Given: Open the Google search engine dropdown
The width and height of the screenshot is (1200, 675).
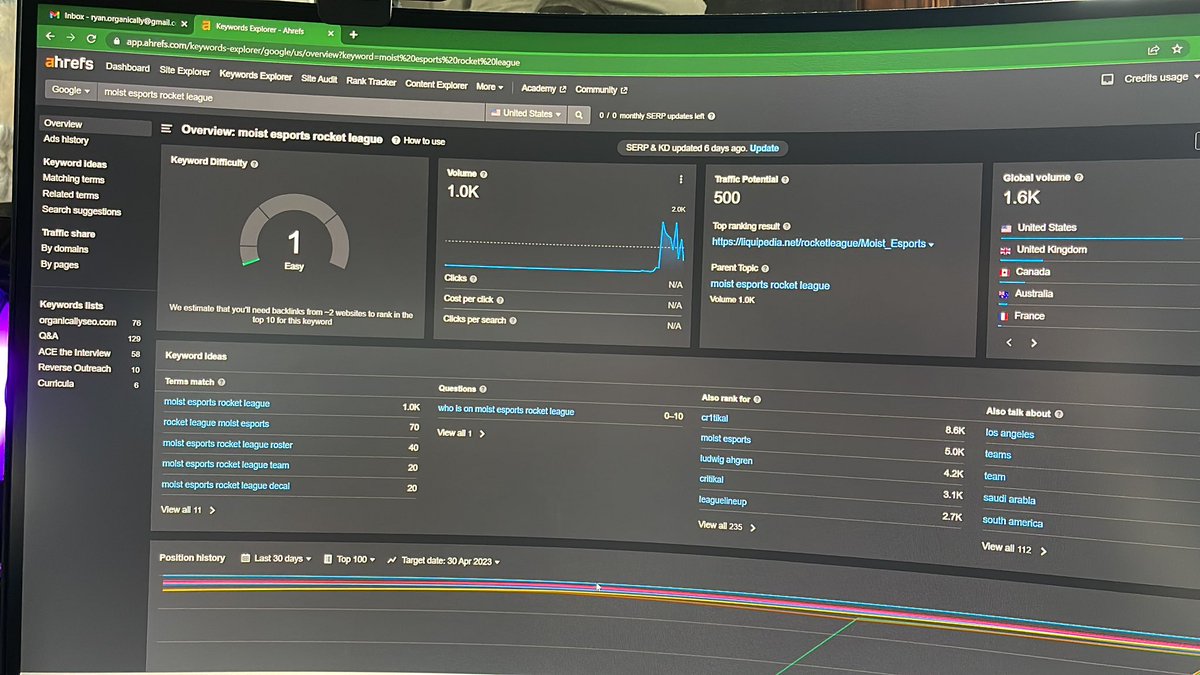Looking at the screenshot, I should coord(70,90).
